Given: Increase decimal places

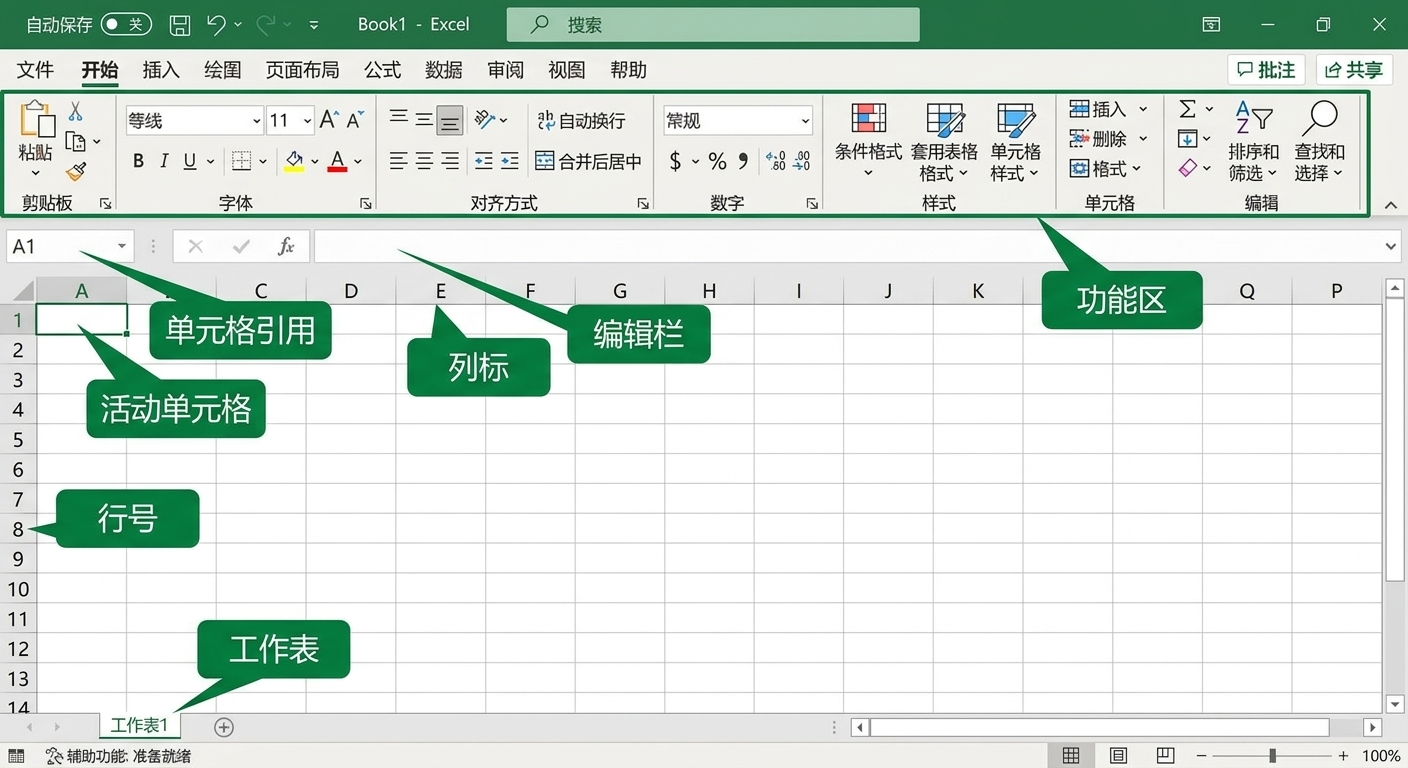Looking at the screenshot, I should tap(775, 161).
